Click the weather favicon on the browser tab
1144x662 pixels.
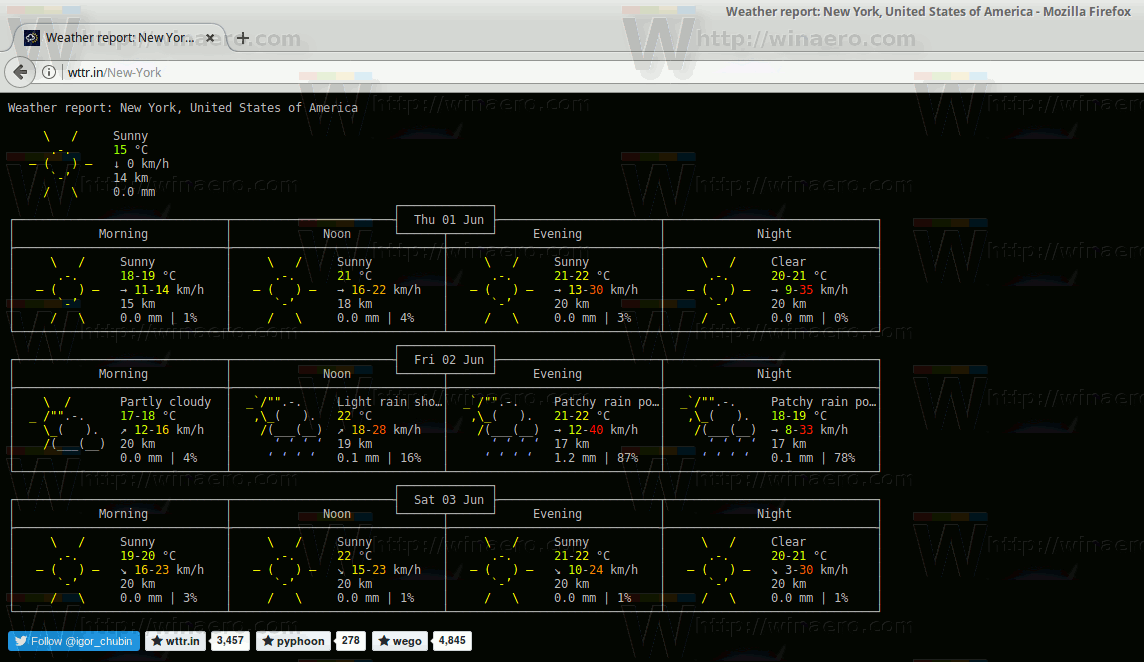[31, 36]
